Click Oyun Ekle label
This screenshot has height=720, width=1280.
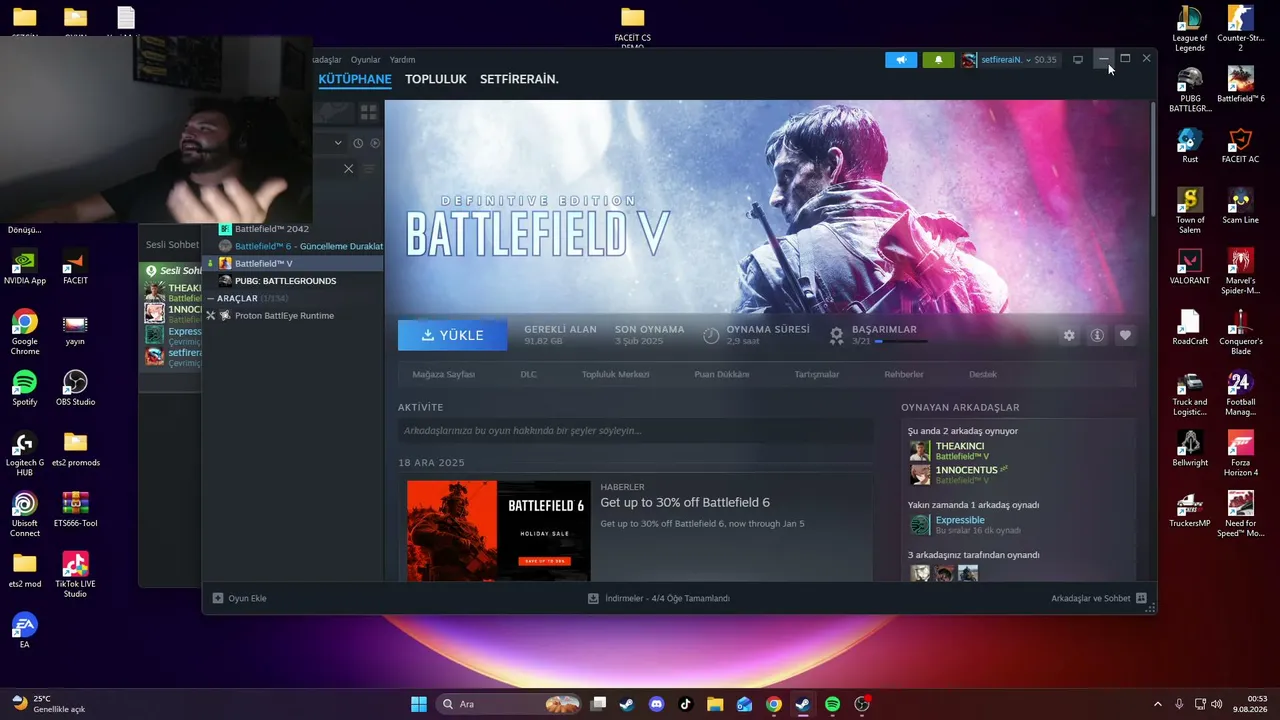click(x=247, y=598)
